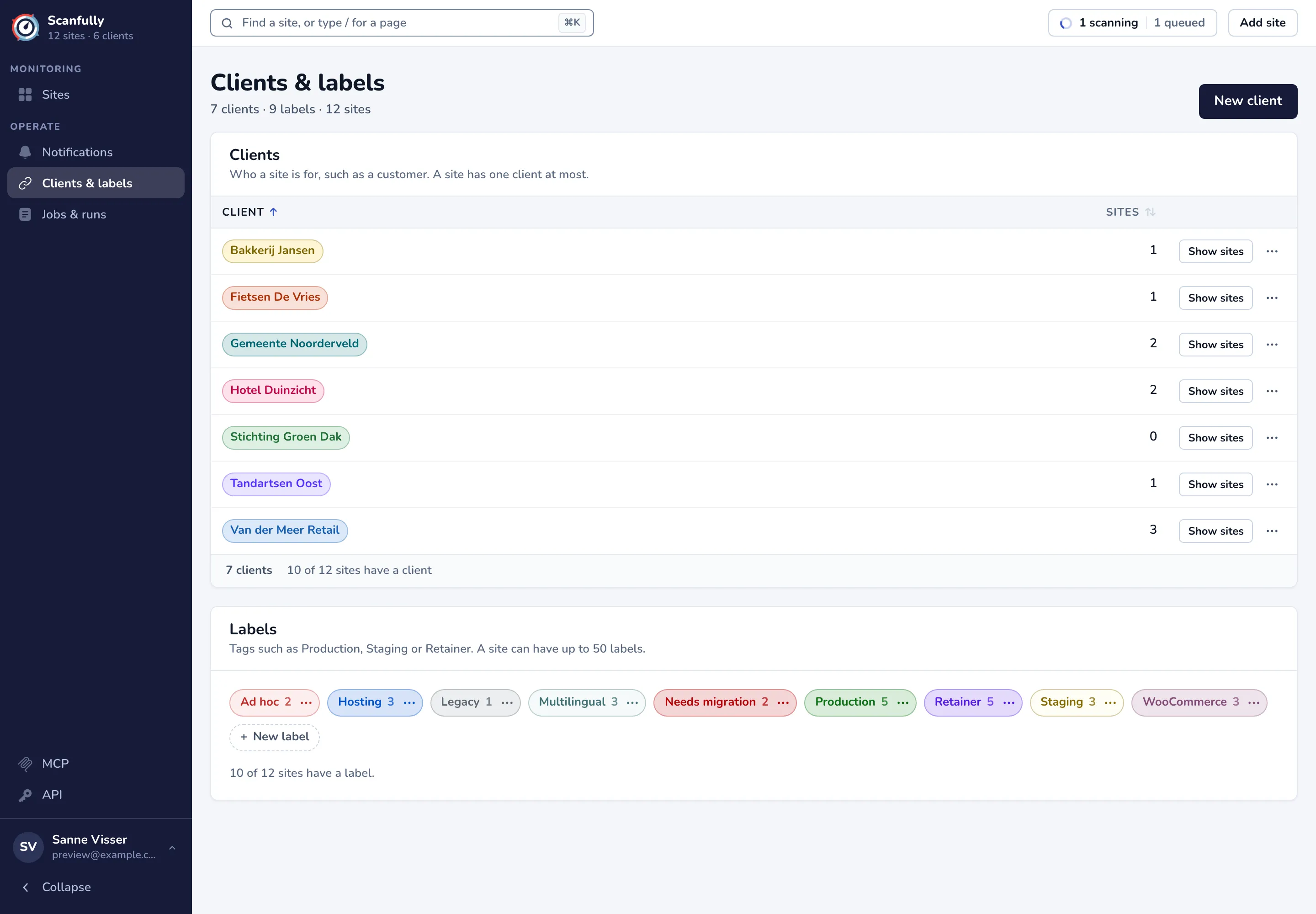Click the scanning and queued status indicator
The width and height of the screenshot is (1316, 914).
(1132, 23)
